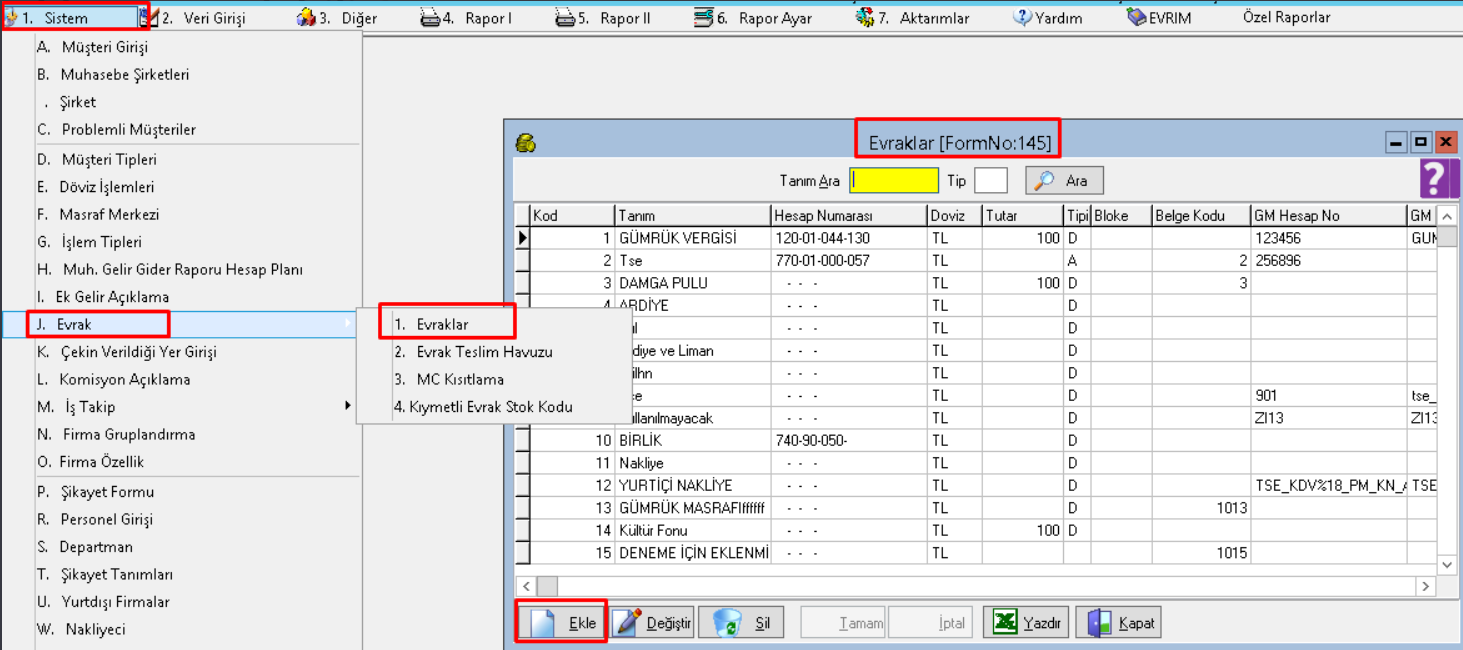Select the DAMGA PULU cell
Image resolution: width=1463 pixels, height=650 pixels.
pyautogui.click(x=692, y=283)
